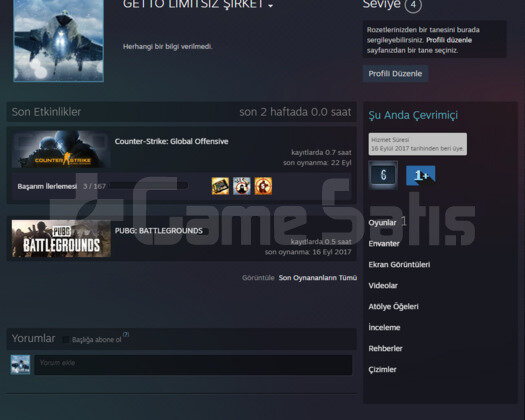This screenshot has width=525, height=420.
Task: Click the Yorum ekle comment field
Action: (x=193, y=365)
